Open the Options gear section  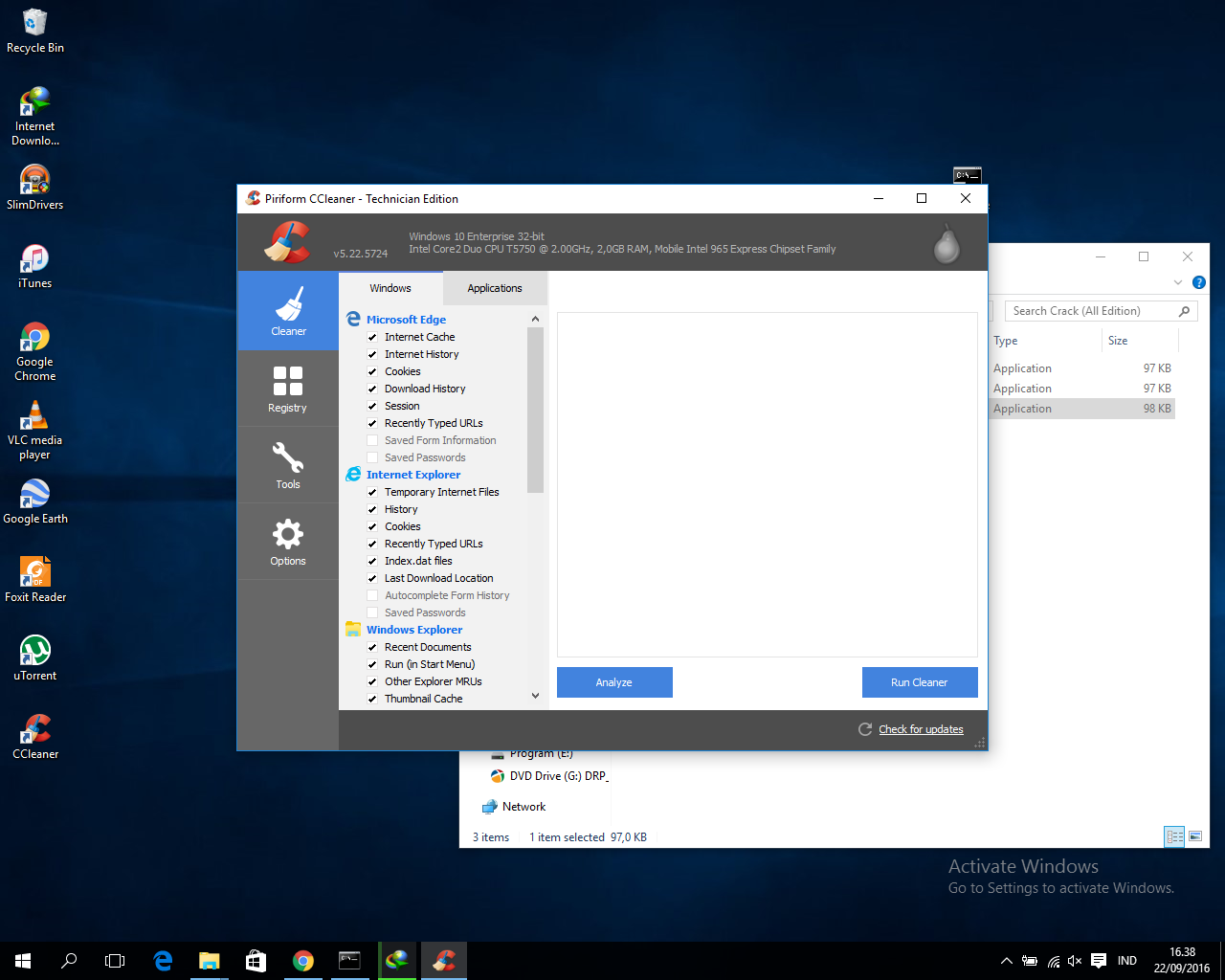pos(288,542)
